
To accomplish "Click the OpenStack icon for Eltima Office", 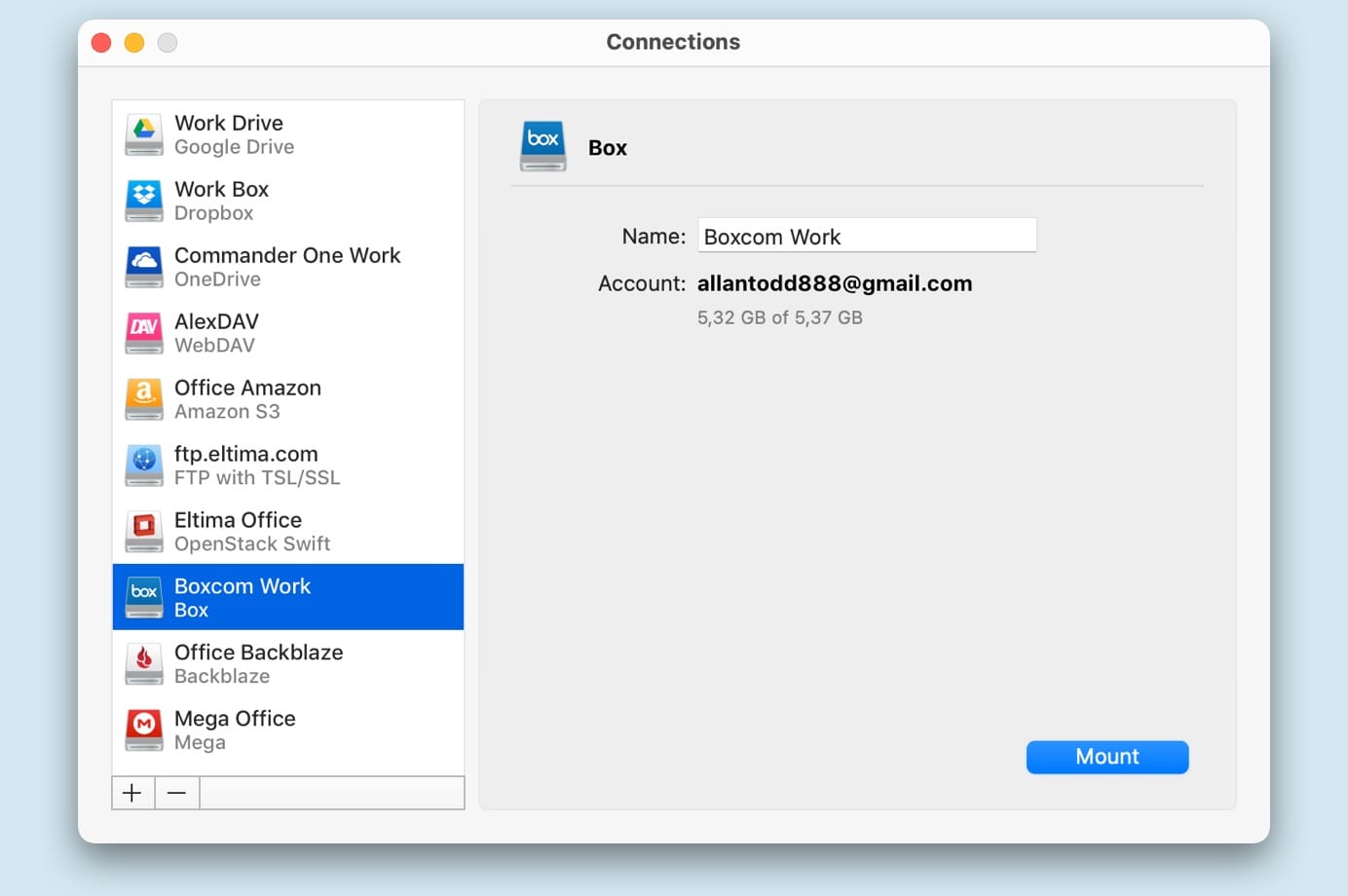I will point(144,532).
